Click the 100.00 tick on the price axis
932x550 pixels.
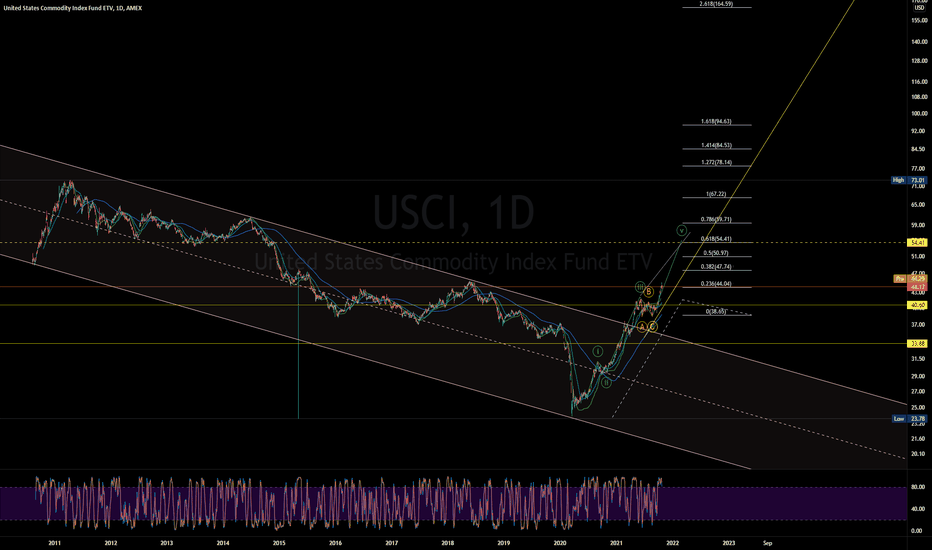click(x=918, y=114)
